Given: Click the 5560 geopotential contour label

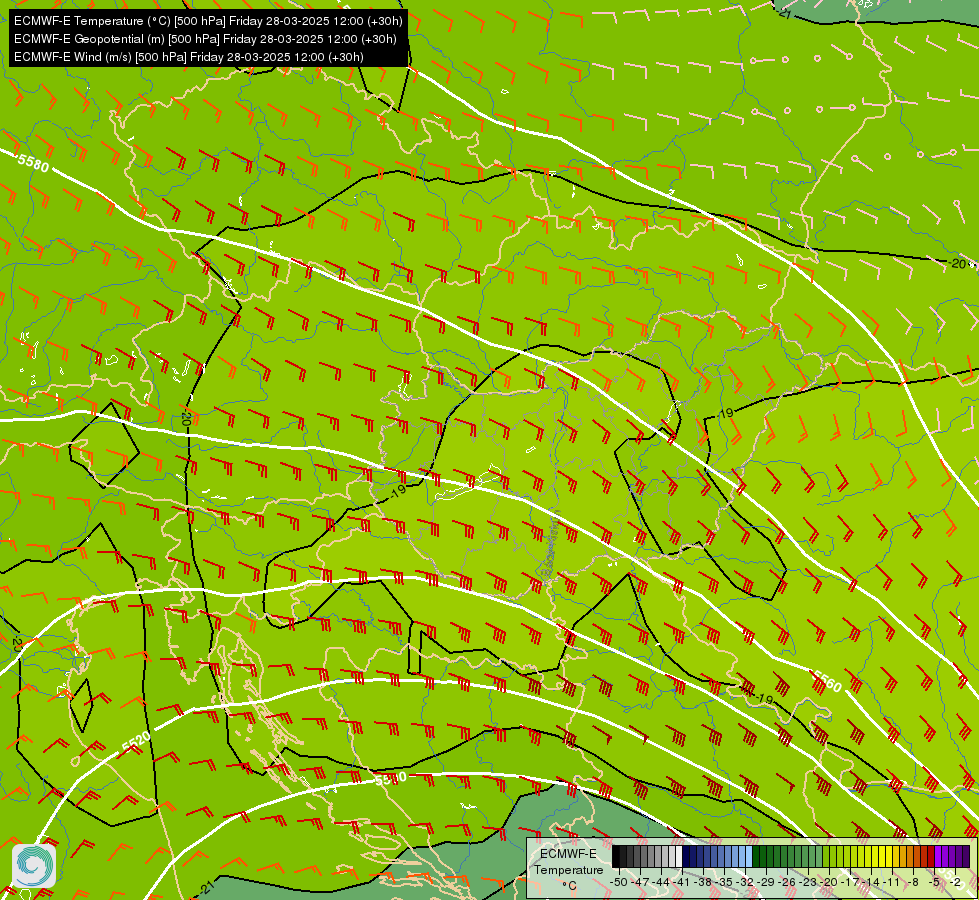Looking at the screenshot, I should 827,681.
